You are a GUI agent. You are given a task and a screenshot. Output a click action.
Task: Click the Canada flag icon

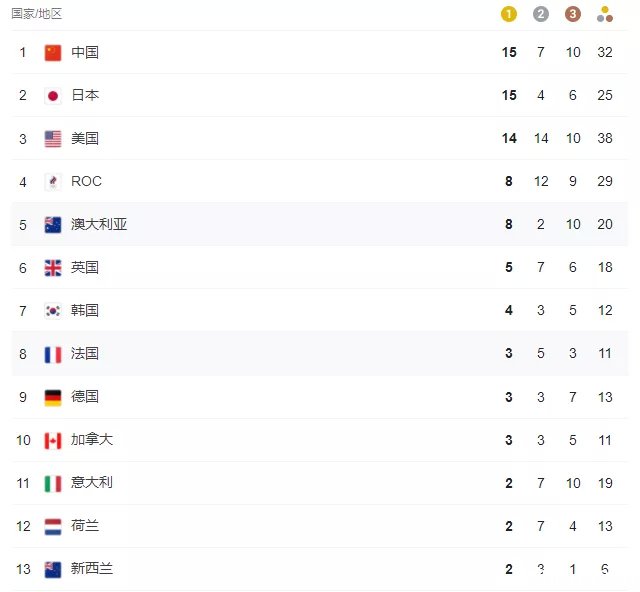pos(53,441)
